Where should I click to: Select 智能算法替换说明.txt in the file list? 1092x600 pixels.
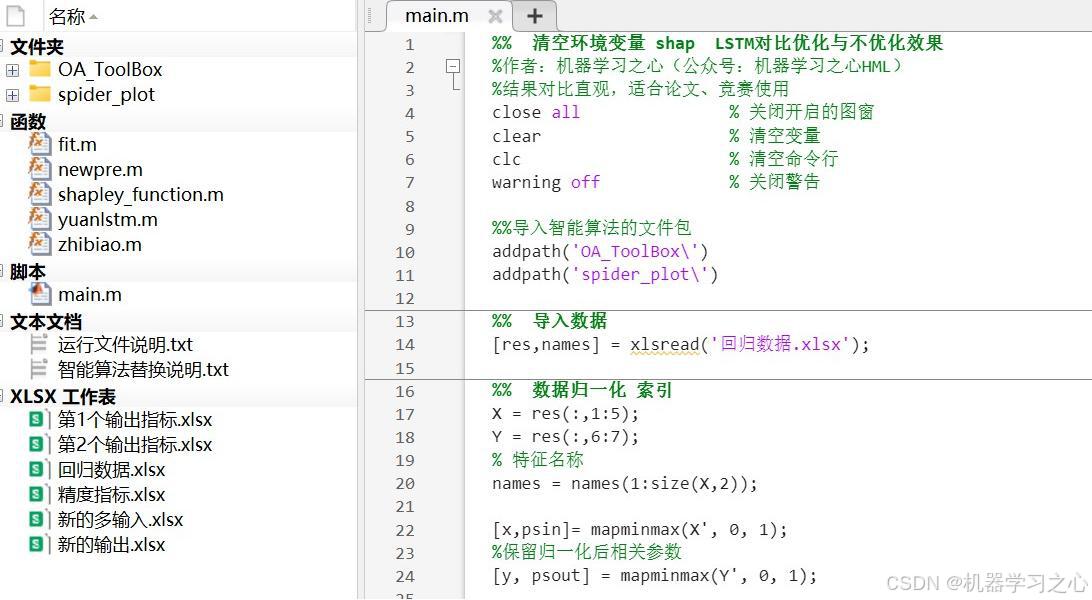pyautogui.click(x=143, y=370)
